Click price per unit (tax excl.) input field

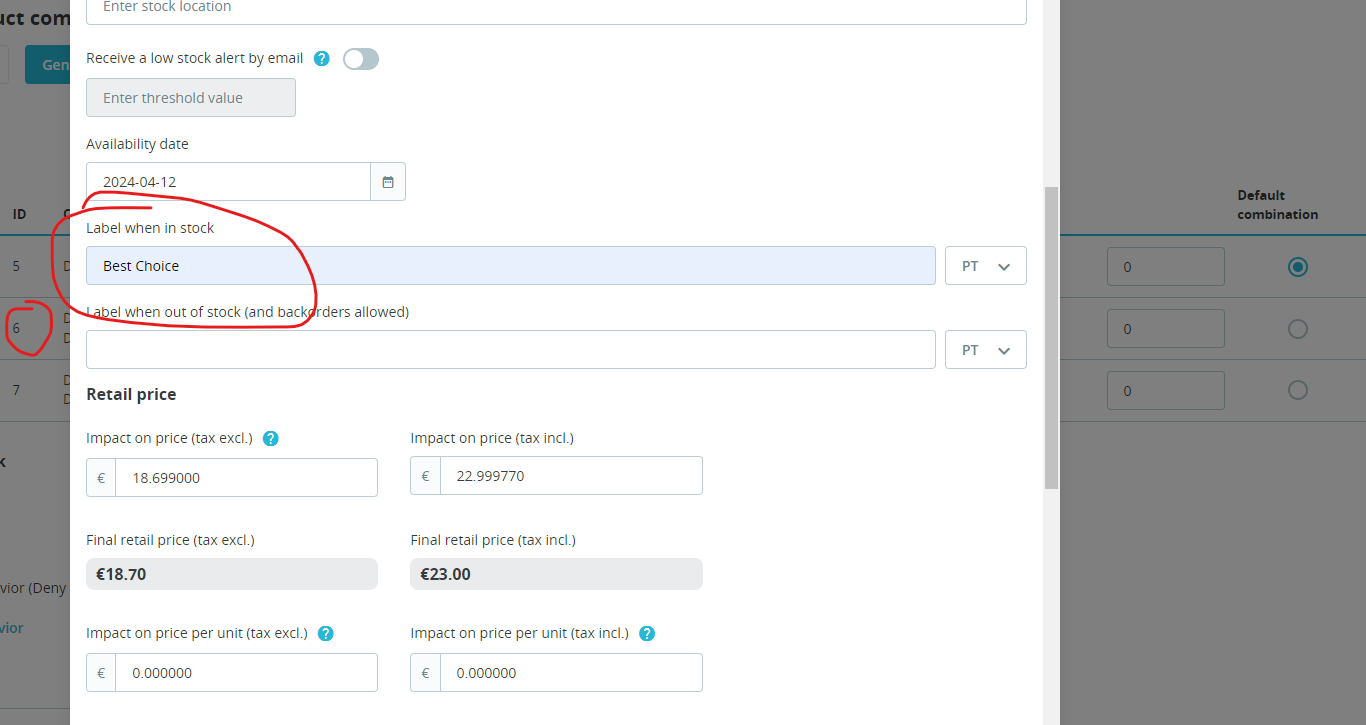tap(246, 673)
